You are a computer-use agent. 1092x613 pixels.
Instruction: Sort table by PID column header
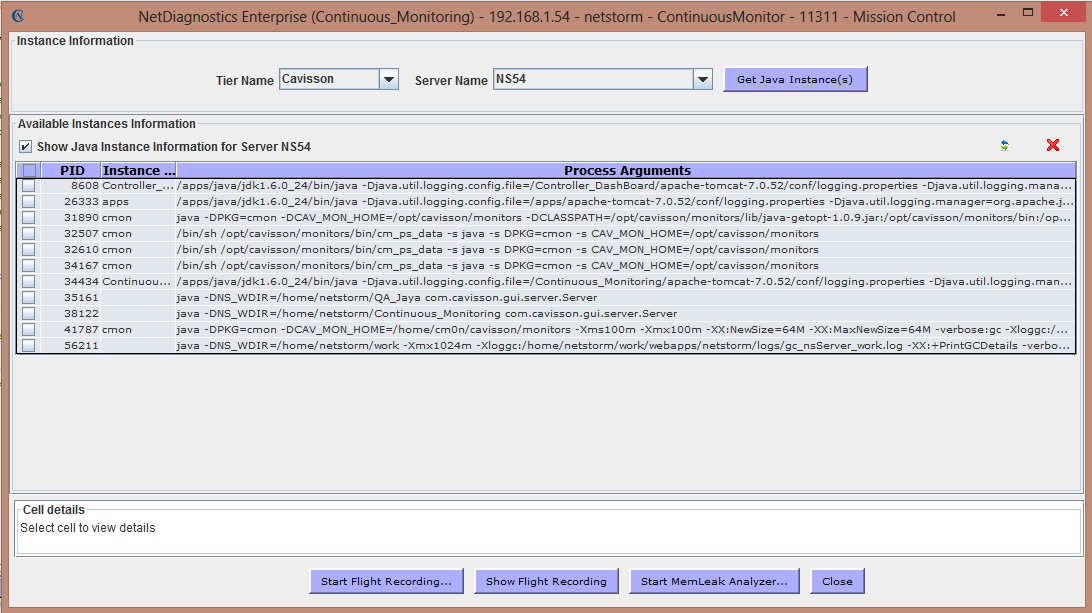(71, 171)
